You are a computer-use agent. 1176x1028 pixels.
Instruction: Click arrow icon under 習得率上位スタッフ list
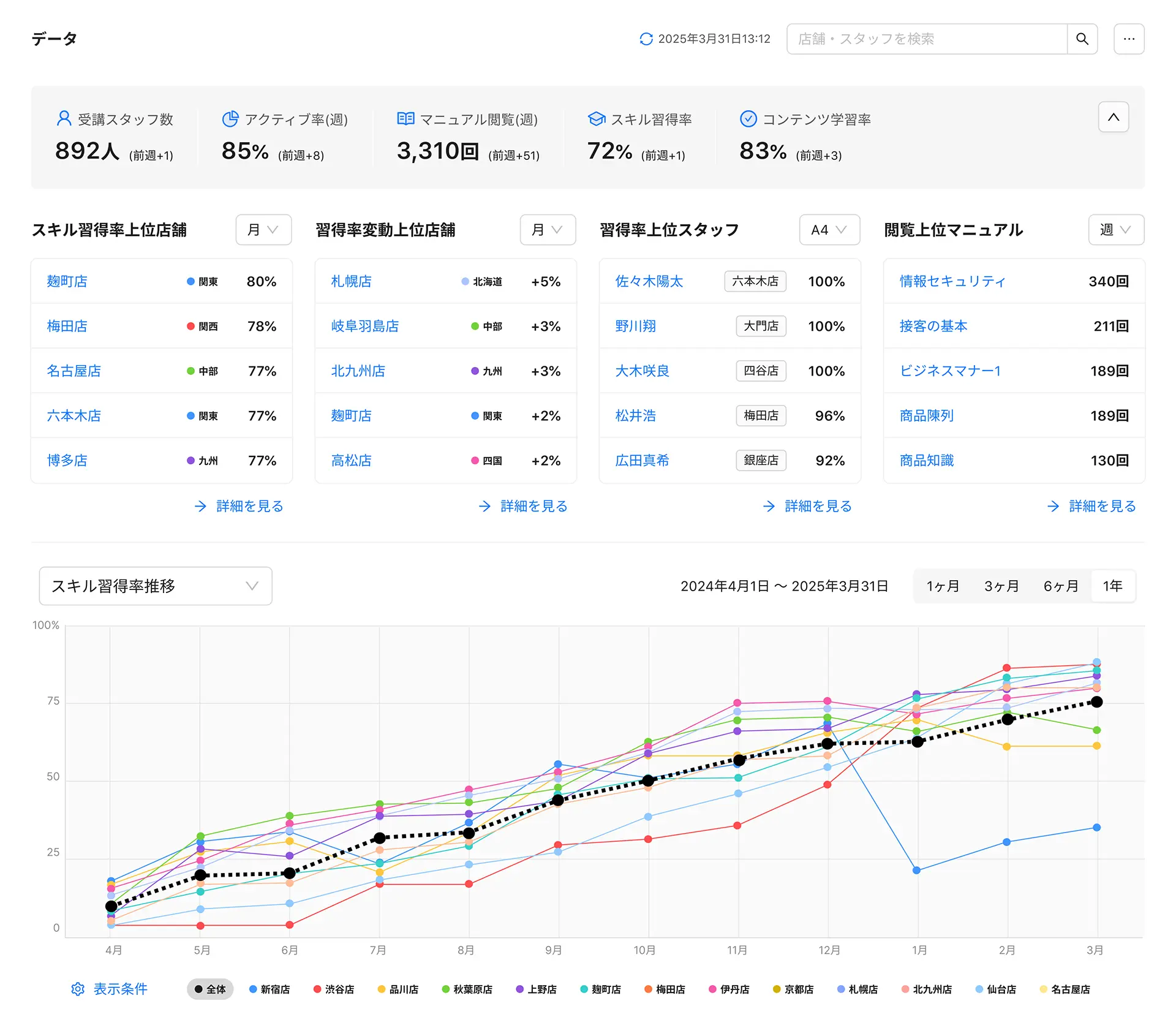pyautogui.click(x=769, y=506)
